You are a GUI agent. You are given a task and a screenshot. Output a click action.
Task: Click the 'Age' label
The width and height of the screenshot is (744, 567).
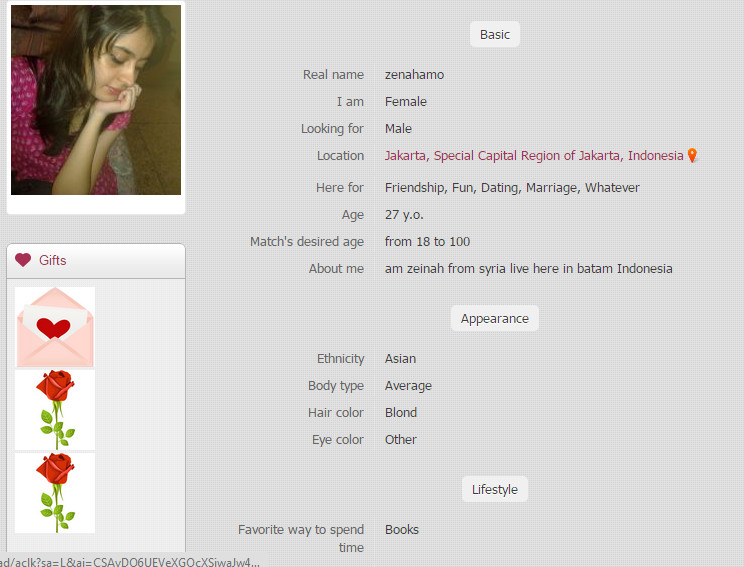click(353, 215)
